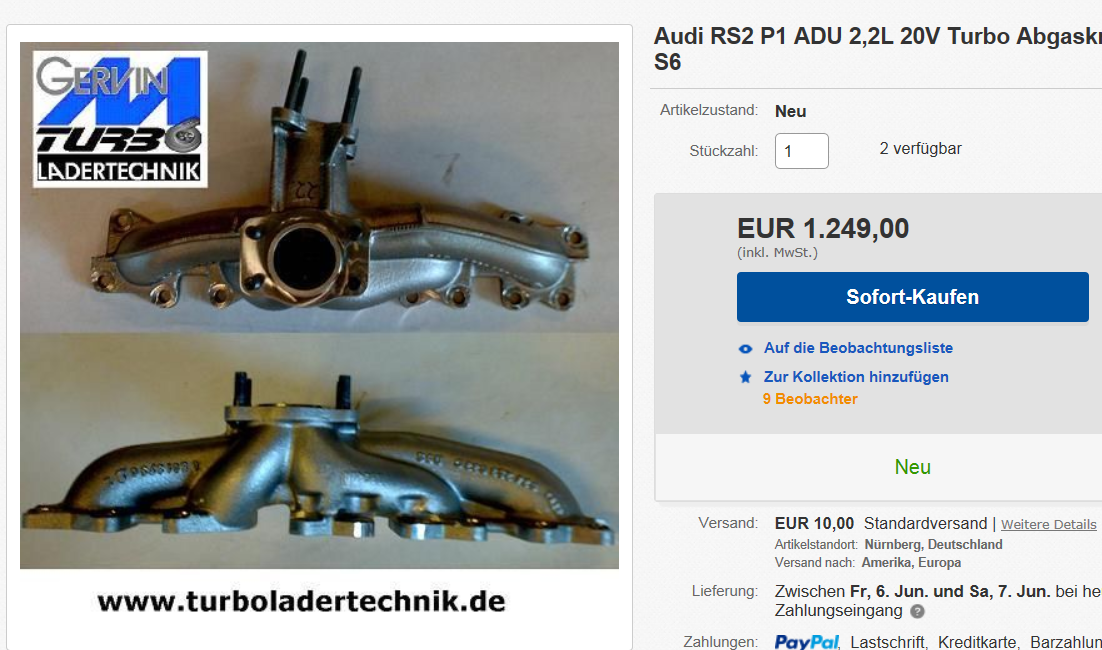1102x650 pixels.
Task: Click the Audi RS2 listing title
Action: (x=877, y=48)
